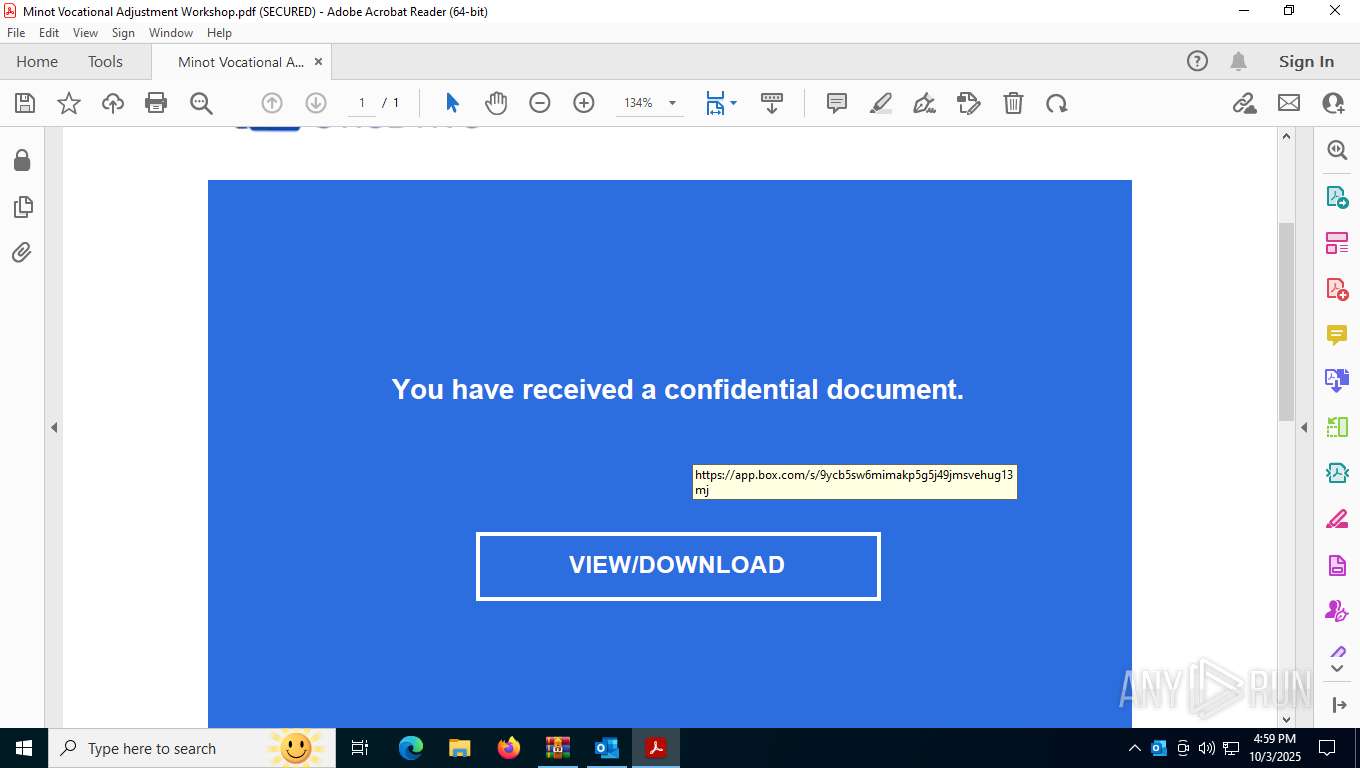Open the Export PDF tool
This screenshot has width=1360, height=768.
click(1337, 197)
